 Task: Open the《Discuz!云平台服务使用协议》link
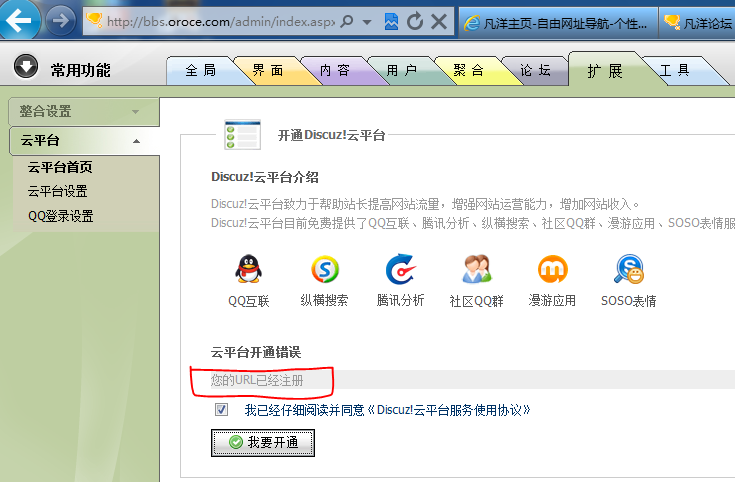click(449, 410)
